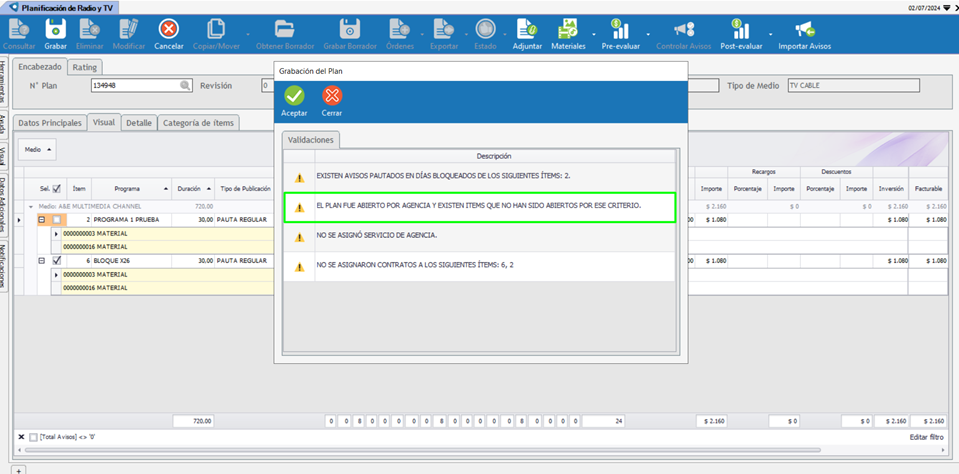Expand the first 0000000003 MATERIAL sub-row
This screenshot has height=474, width=959.
[56, 234]
